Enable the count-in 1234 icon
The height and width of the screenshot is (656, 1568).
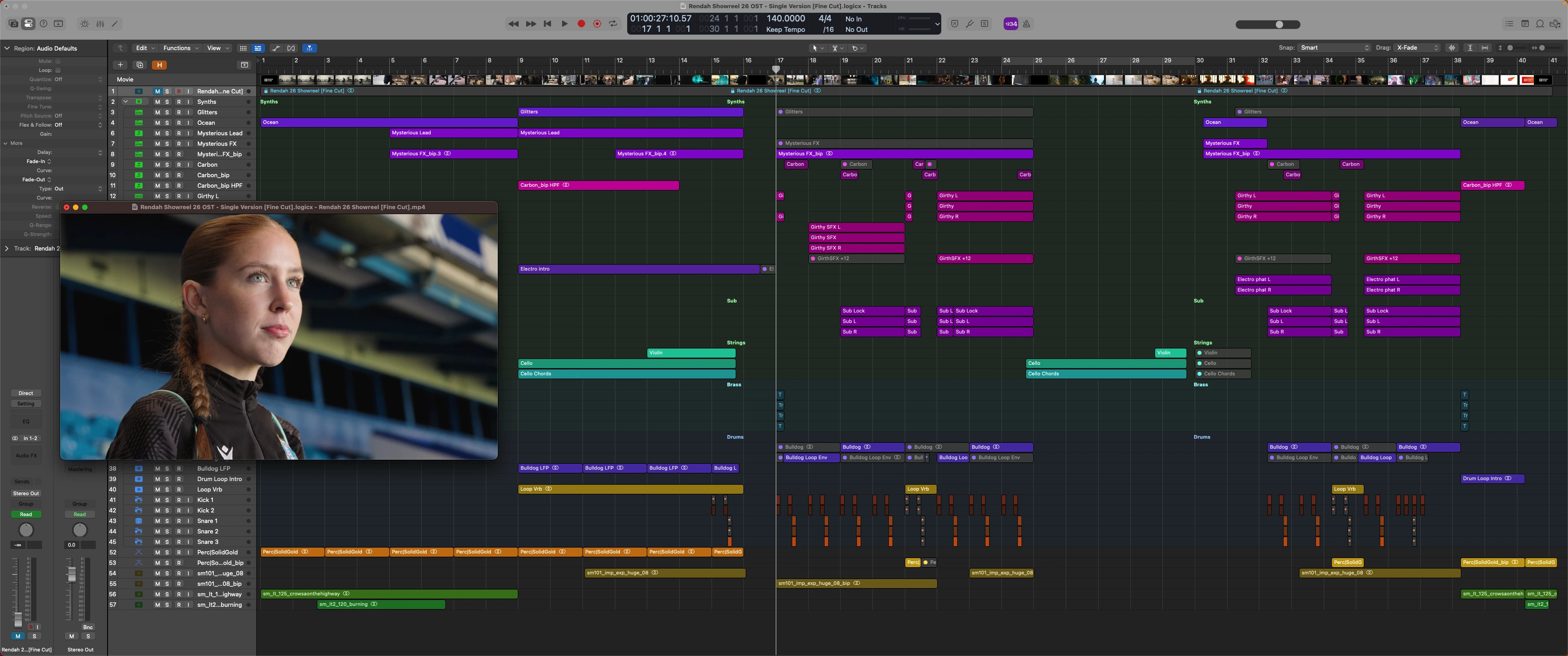click(x=1011, y=24)
